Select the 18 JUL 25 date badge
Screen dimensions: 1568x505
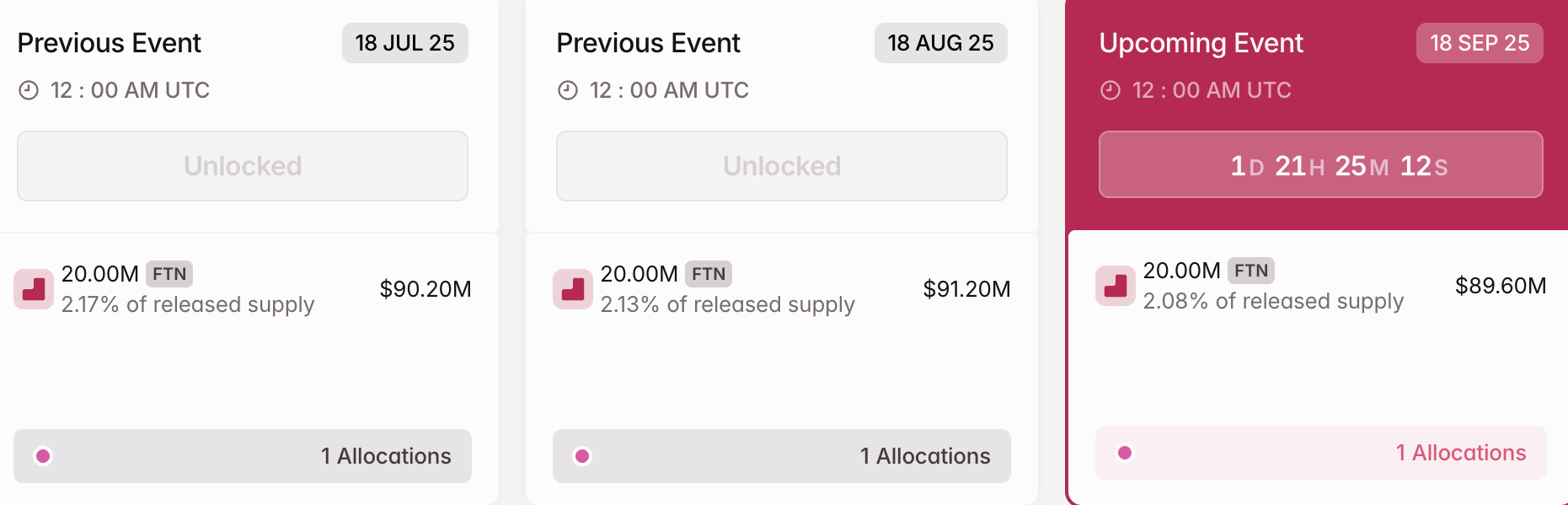click(x=404, y=43)
